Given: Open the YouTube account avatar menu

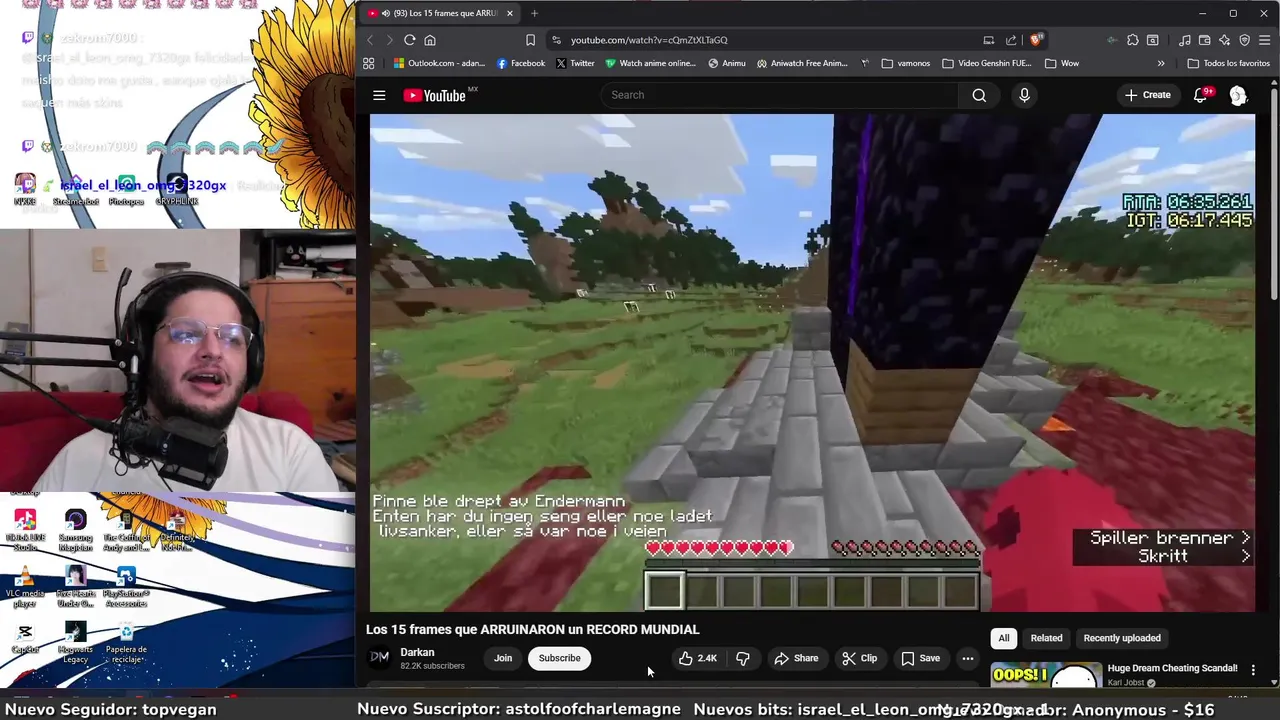Looking at the screenshot, I should click(x=1238, y=95).
